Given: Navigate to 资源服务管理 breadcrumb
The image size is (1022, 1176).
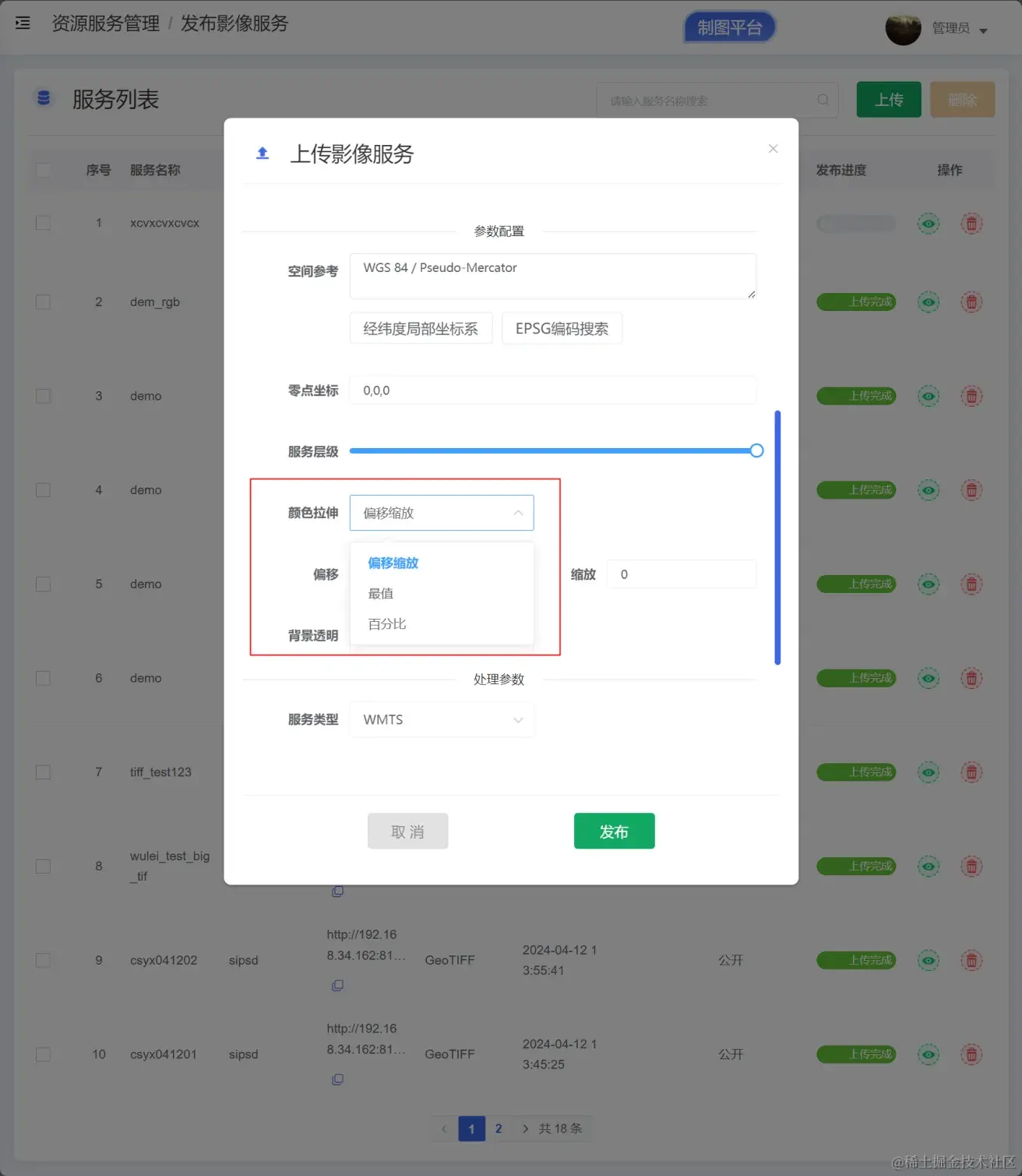Looking at the screenshot, I should [105, 23].
